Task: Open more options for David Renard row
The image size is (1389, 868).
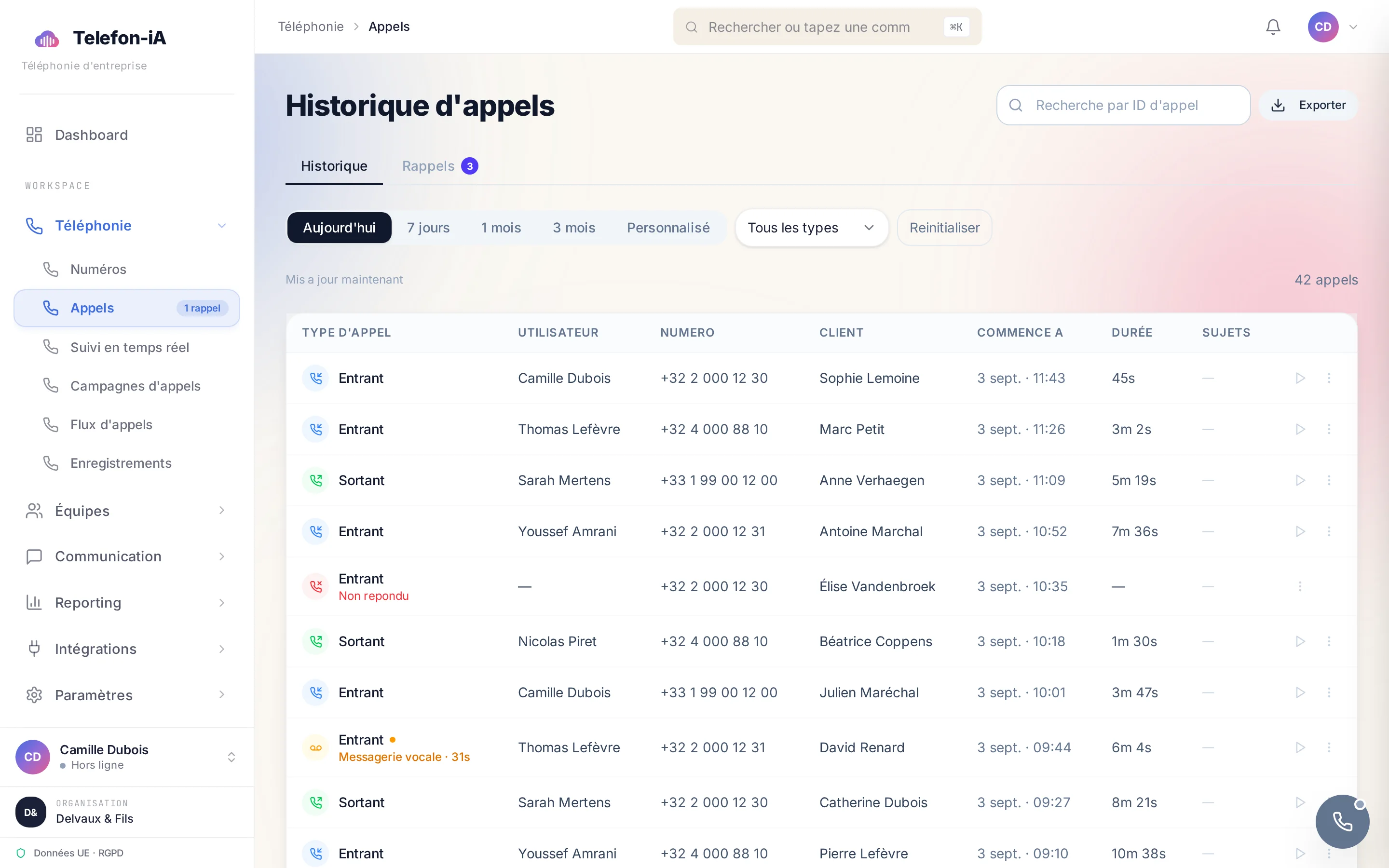Action: (1329, 747)
